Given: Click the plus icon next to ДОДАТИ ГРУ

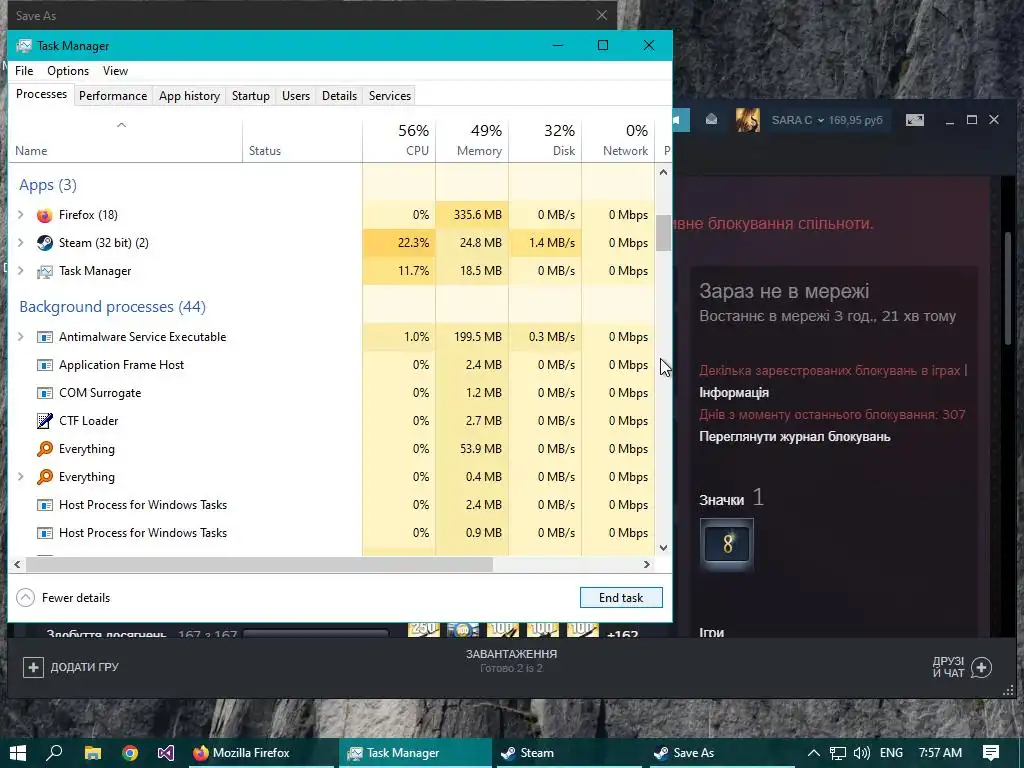Looking at the screenshot, I should click(x=33, y=667).
